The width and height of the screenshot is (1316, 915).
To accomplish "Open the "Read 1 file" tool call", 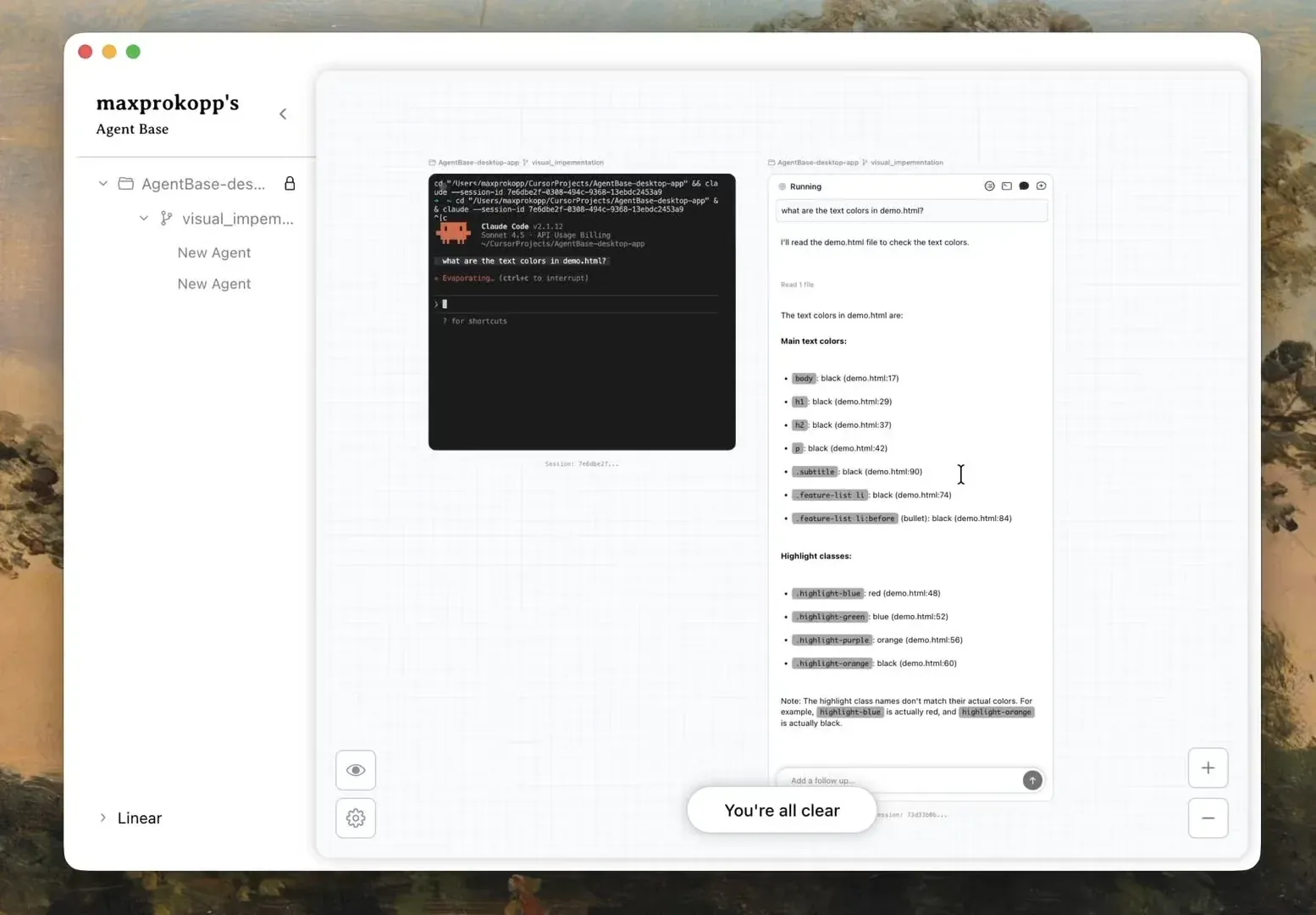I will 797,285.
